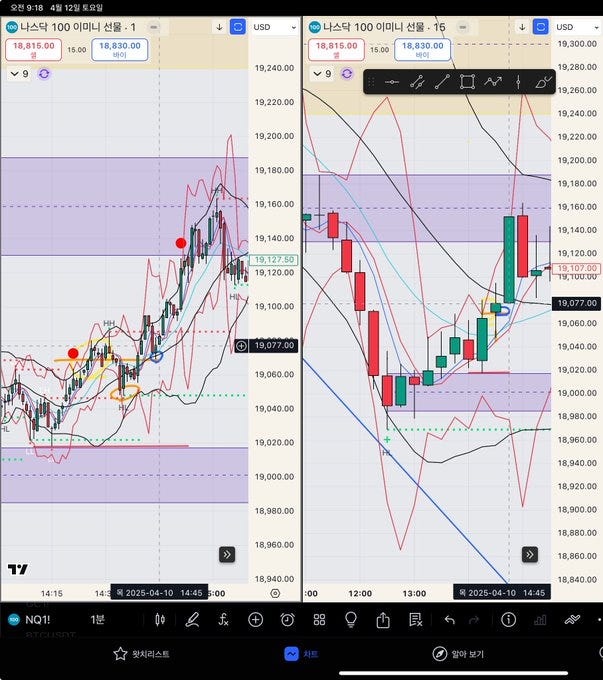Open left chart settings gear

[x=275, y=593]
